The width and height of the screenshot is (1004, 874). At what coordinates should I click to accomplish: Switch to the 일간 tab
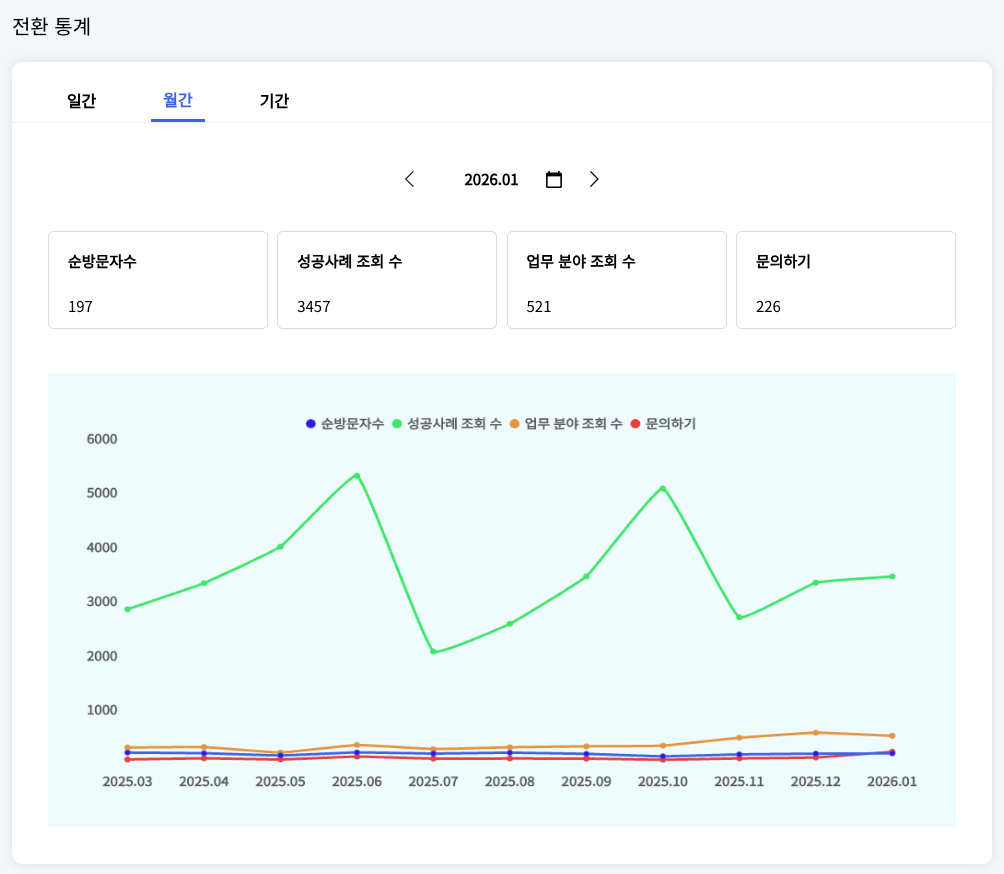click(81, 101)
